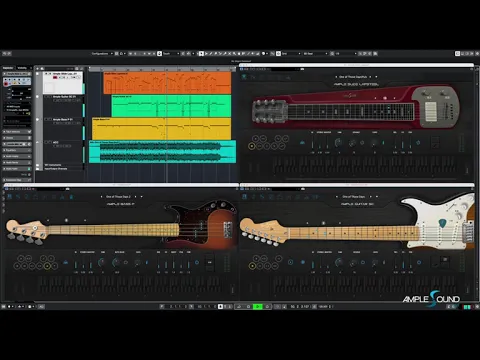Open the Grid snap type dropdown
The image size is (480, 360).
click(x=291, y=53)
